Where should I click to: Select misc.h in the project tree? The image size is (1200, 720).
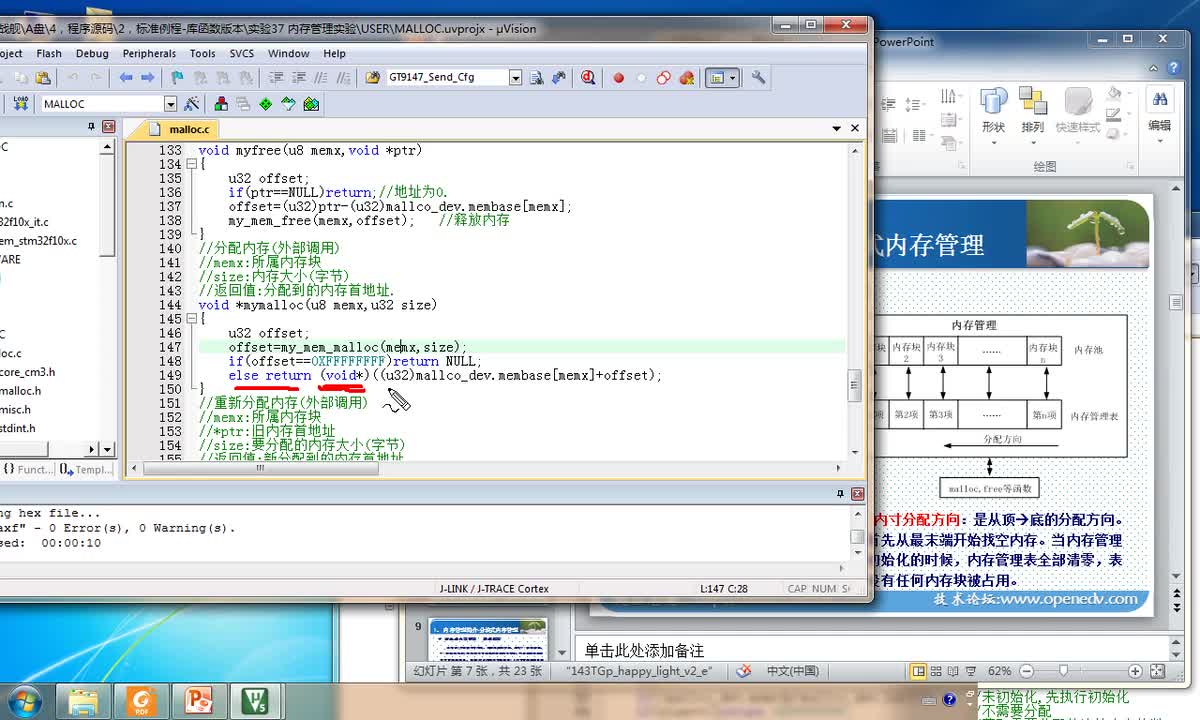coord(15,409)
